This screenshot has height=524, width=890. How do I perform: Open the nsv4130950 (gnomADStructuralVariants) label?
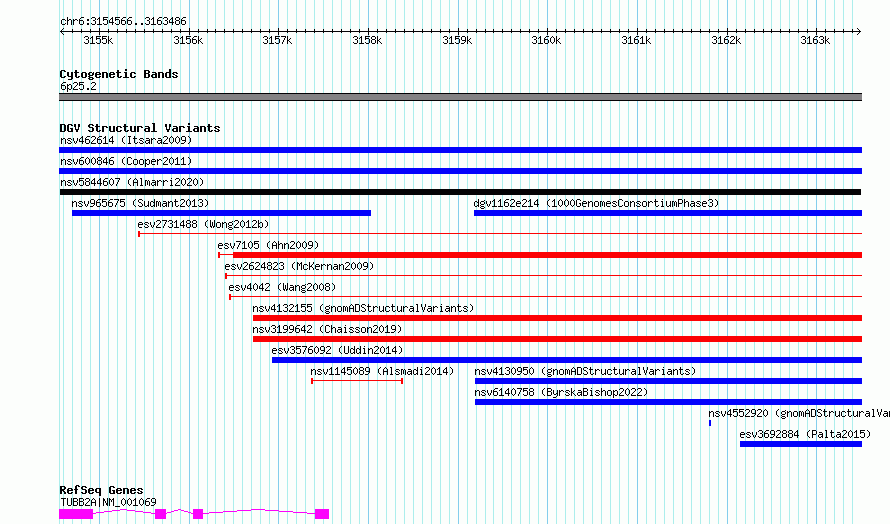(x=585, y=371)
